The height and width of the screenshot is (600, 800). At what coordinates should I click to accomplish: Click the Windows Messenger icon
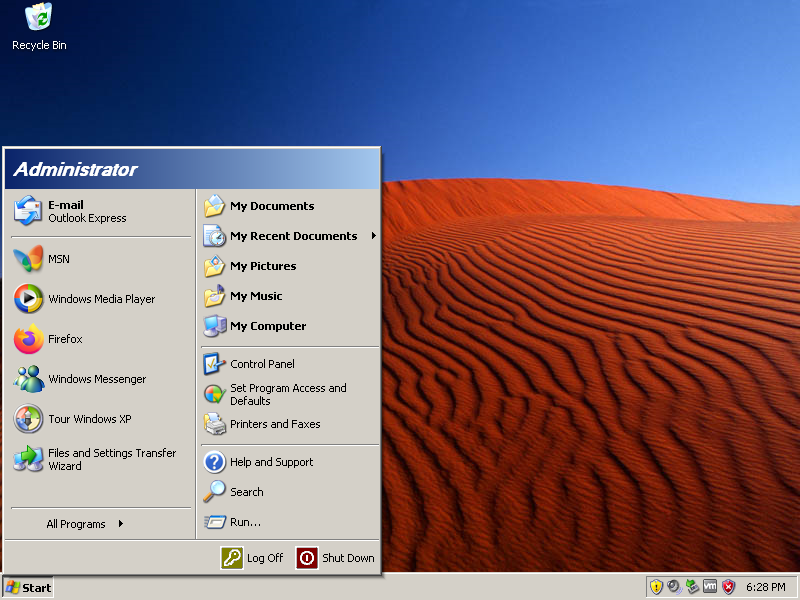point(28,379)
